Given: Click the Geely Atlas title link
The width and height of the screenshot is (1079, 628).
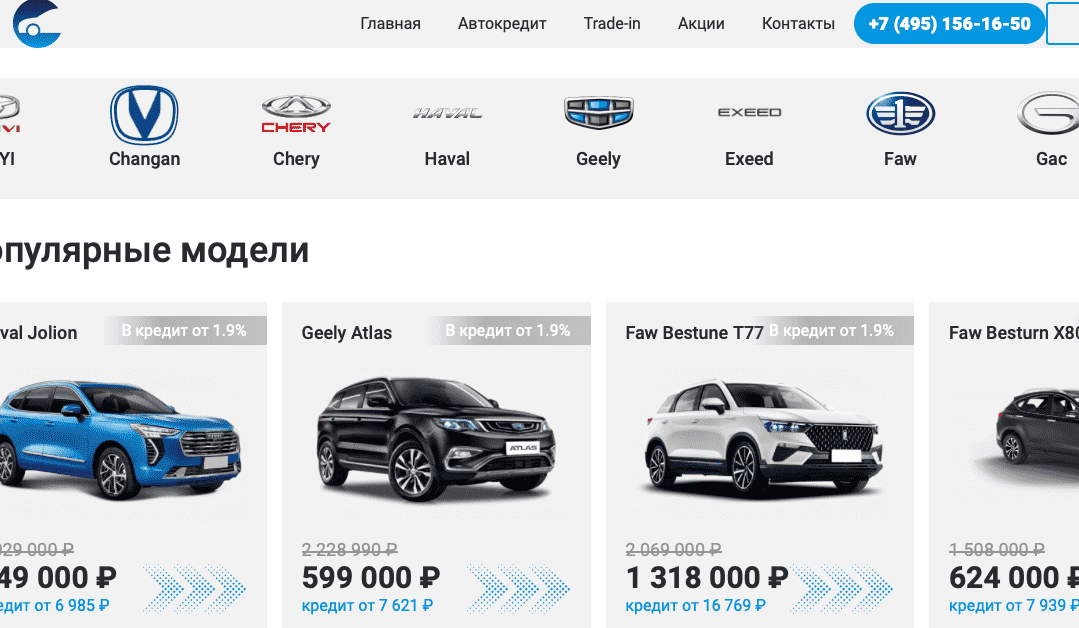Looking at the screenshot, I should click(x=346, y=333).
